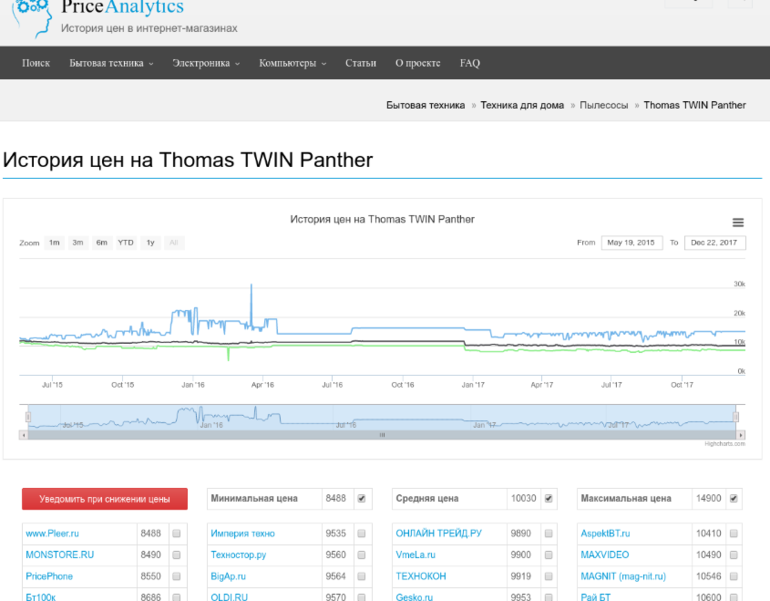Open the MAGNIT (mag-nit.ru) store link
Screen dimensions: 770x601
623,576
